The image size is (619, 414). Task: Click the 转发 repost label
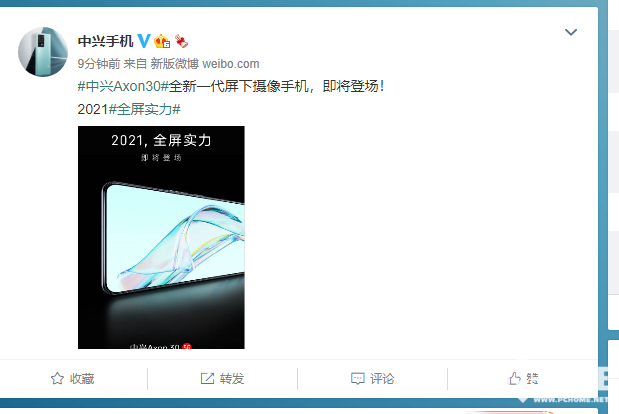coord(232,378)
